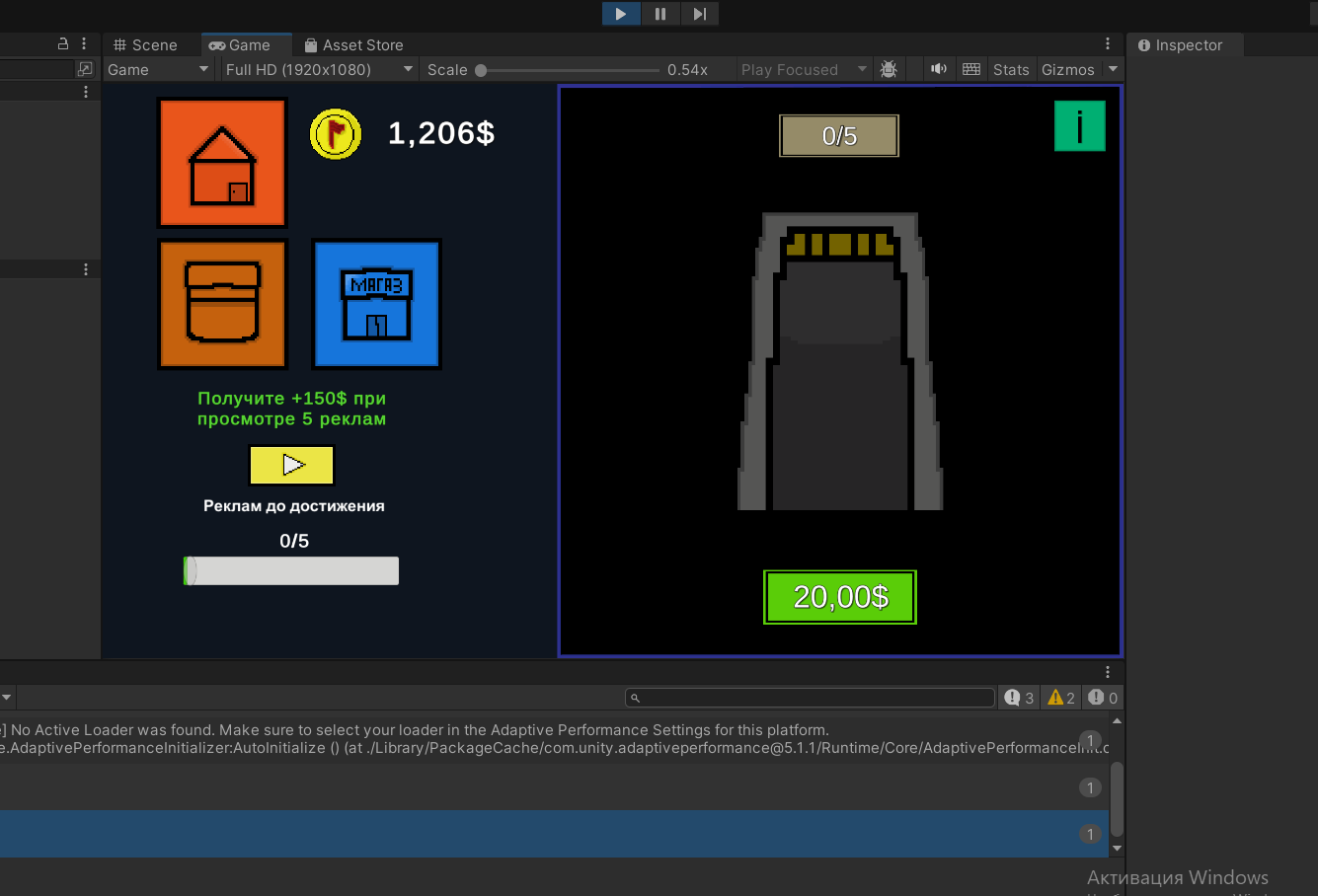1318x896 pixels.
Task: Toggle the keyboard shortcuts icon in Game toolbar
Action: [x=971, y=69]
